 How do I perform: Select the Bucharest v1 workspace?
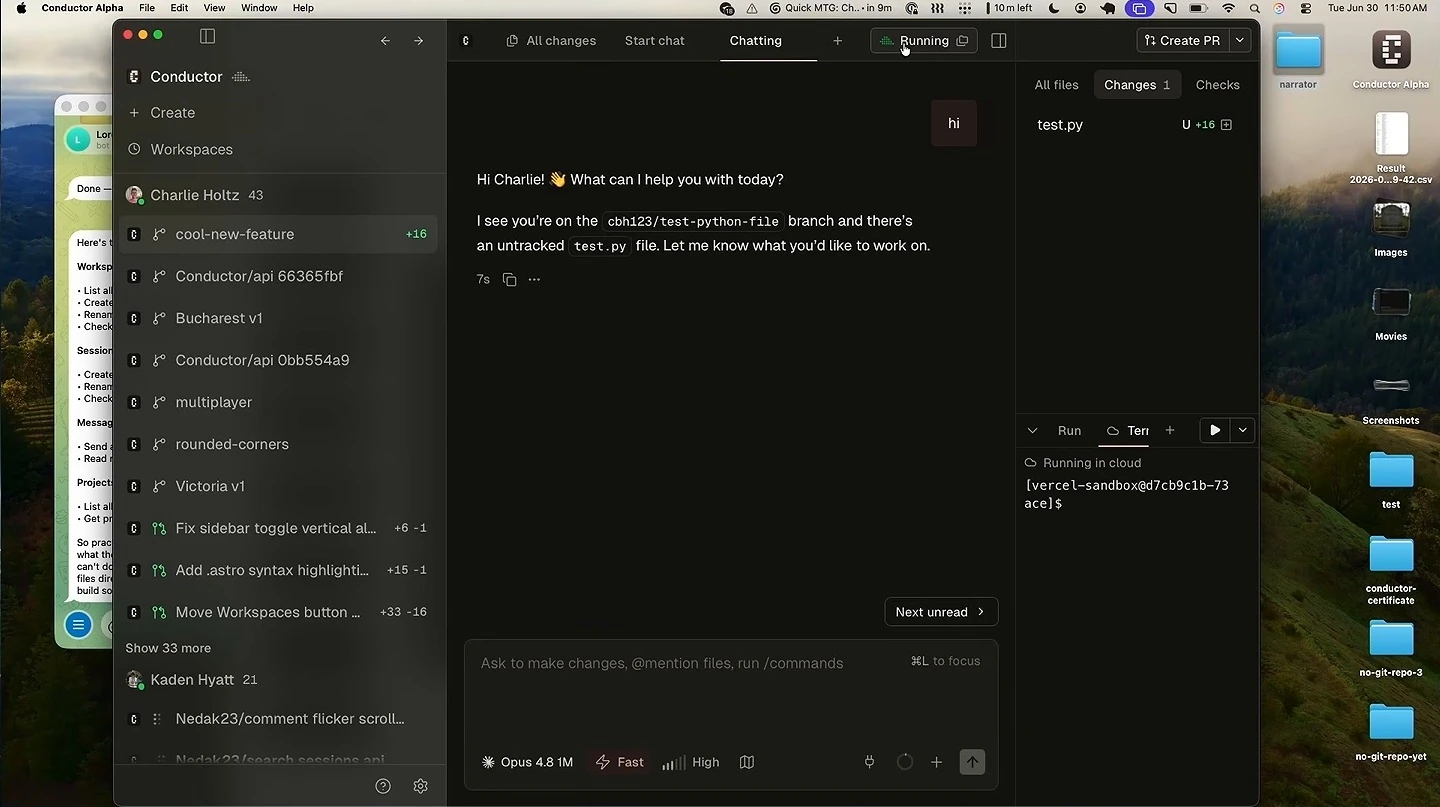coord(278,318)
